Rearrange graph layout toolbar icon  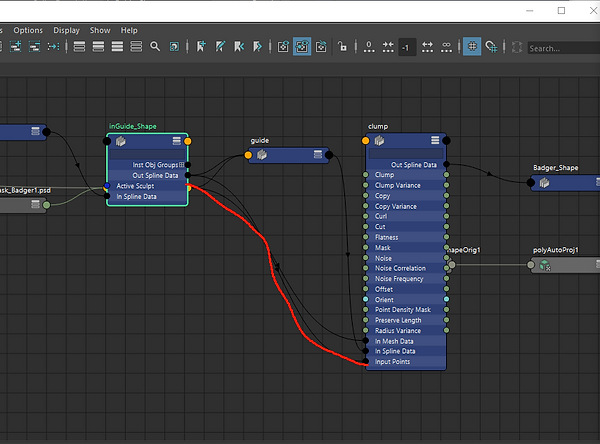[x=53, y=47]
